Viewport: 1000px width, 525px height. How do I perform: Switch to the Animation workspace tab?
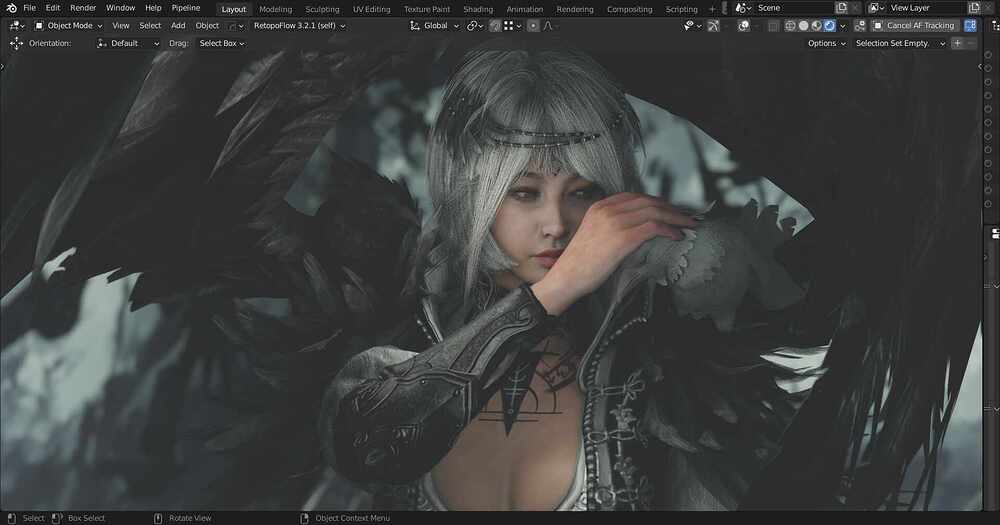[524, 10]
